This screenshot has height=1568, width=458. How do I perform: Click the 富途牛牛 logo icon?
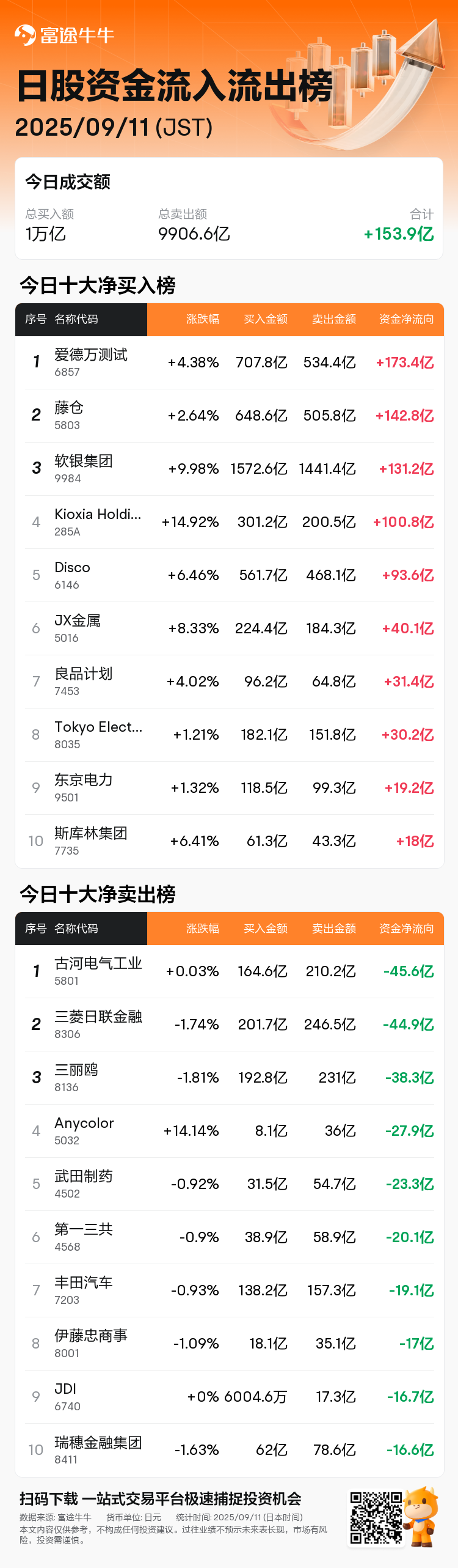[25, 35]
